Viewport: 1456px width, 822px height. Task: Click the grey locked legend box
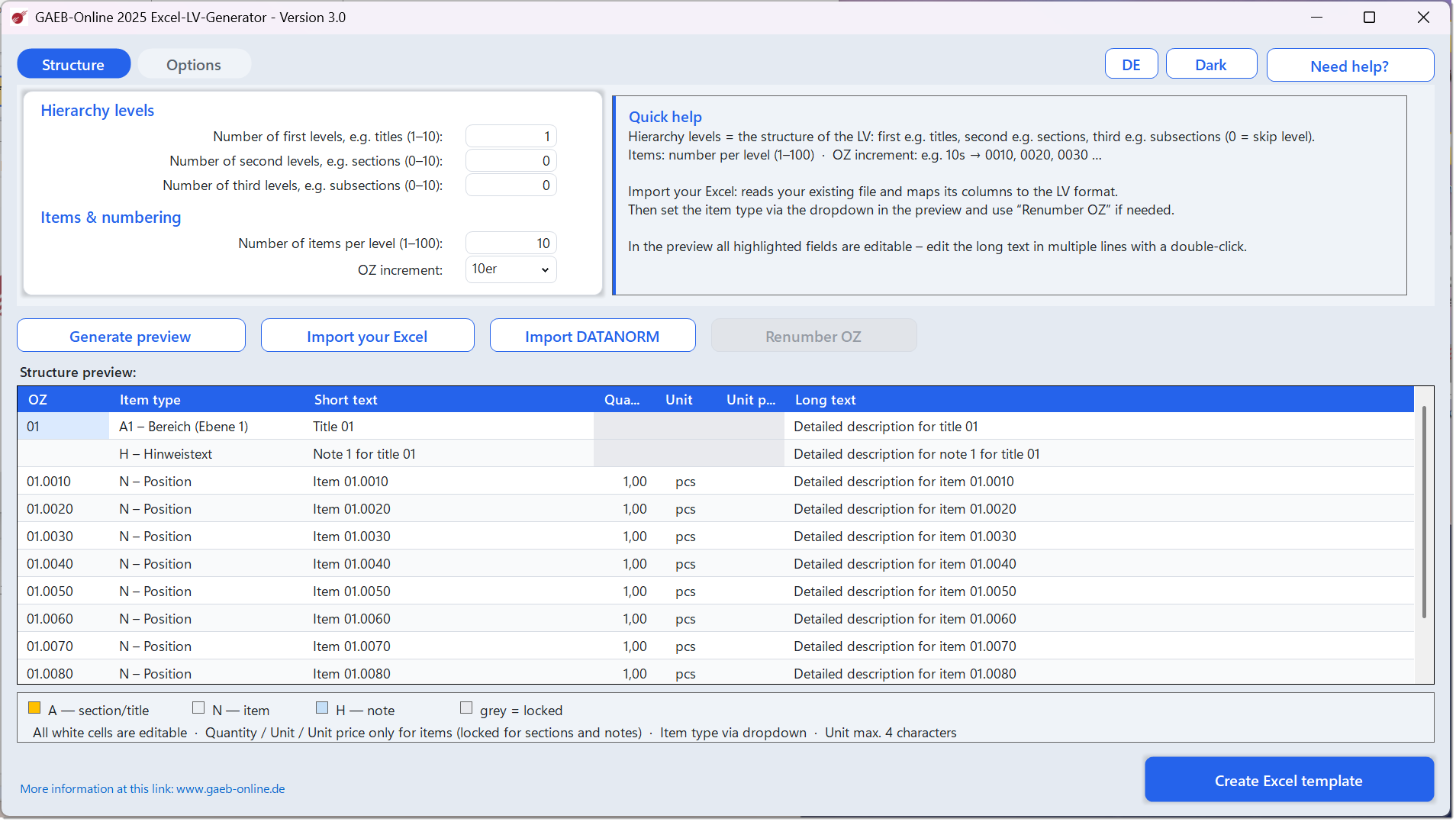tap(466, 708)
